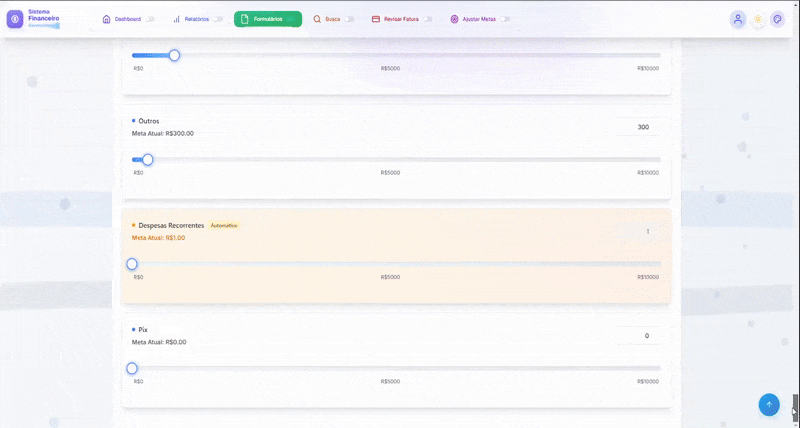Toggle the switch next to Relatórios

[217, 19]
